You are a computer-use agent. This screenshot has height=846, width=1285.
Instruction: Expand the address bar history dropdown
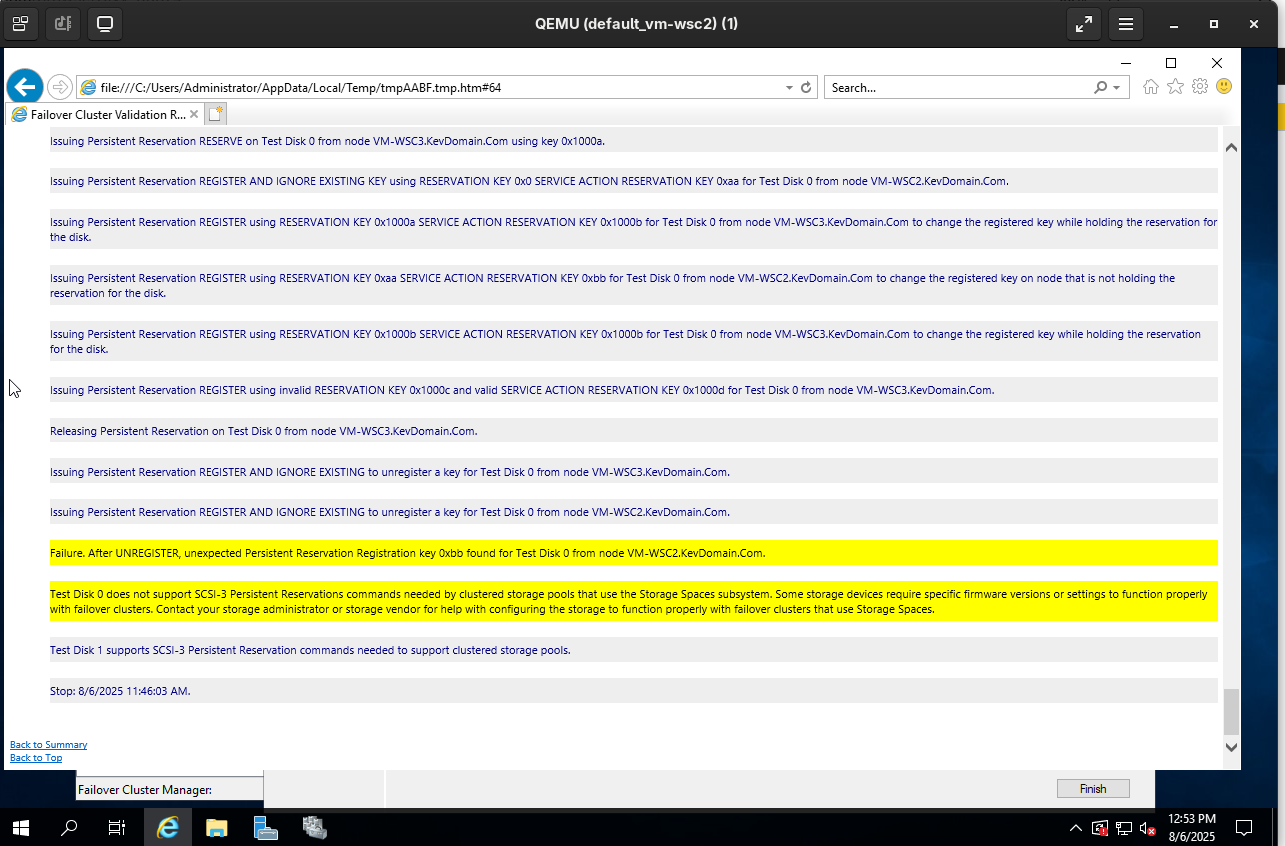790,87
